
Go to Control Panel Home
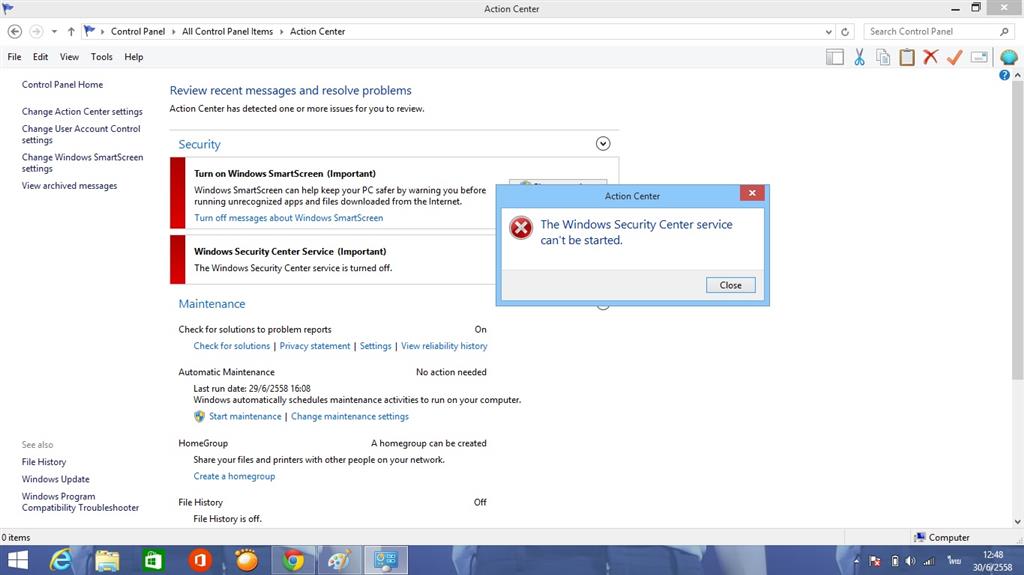pyautogui.click(x=62, y=84)
